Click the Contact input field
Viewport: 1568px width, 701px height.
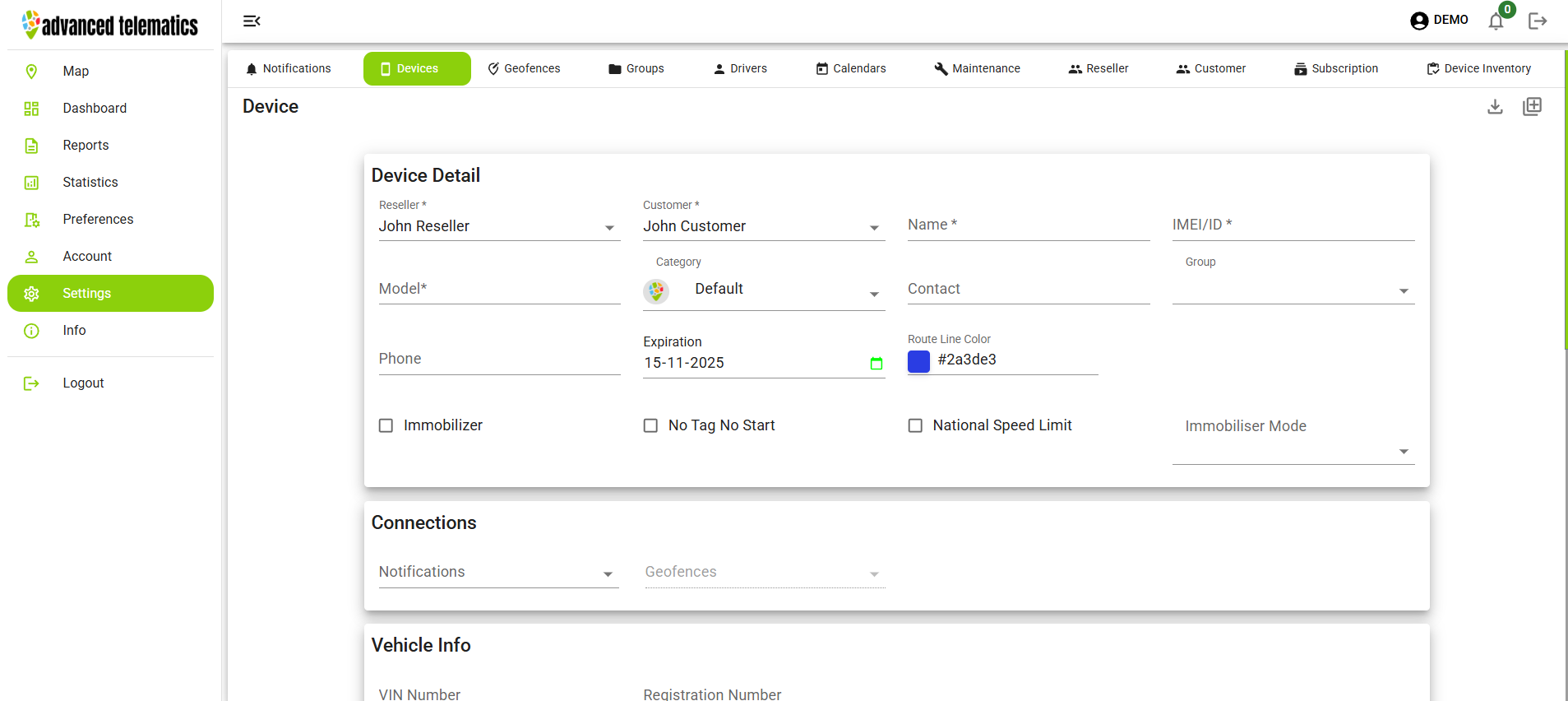coord(1029,290)
